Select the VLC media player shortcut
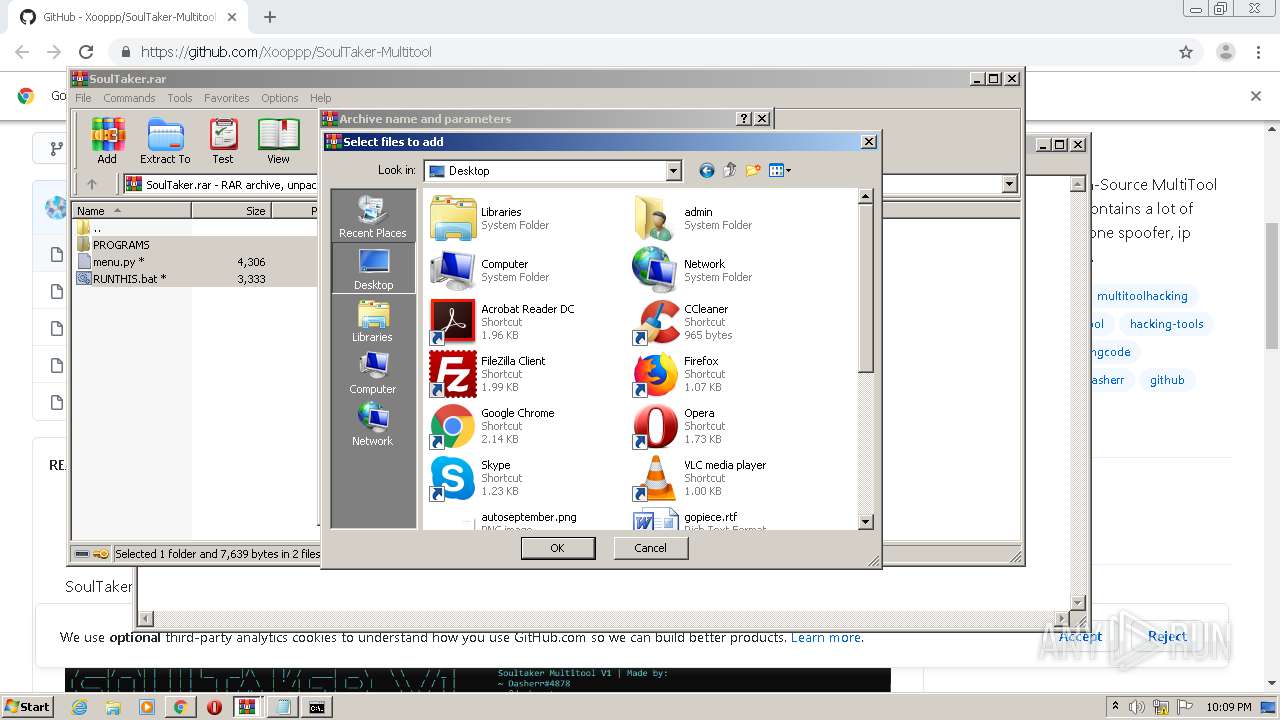The height and width of the screenshot is (720, 1280). [701, 478]
